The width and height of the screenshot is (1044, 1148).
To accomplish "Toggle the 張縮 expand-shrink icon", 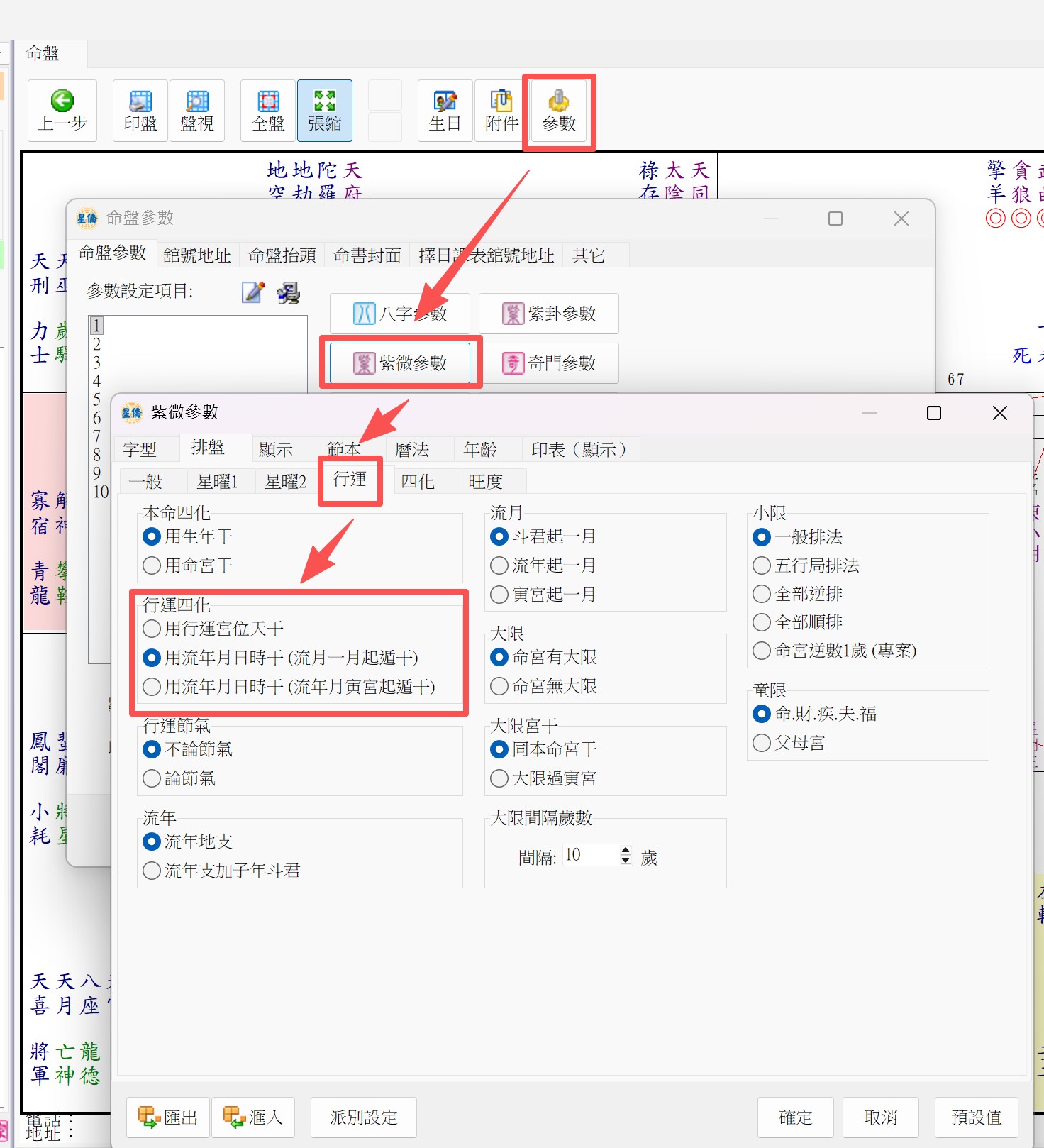I will click(x=325, y=101).
